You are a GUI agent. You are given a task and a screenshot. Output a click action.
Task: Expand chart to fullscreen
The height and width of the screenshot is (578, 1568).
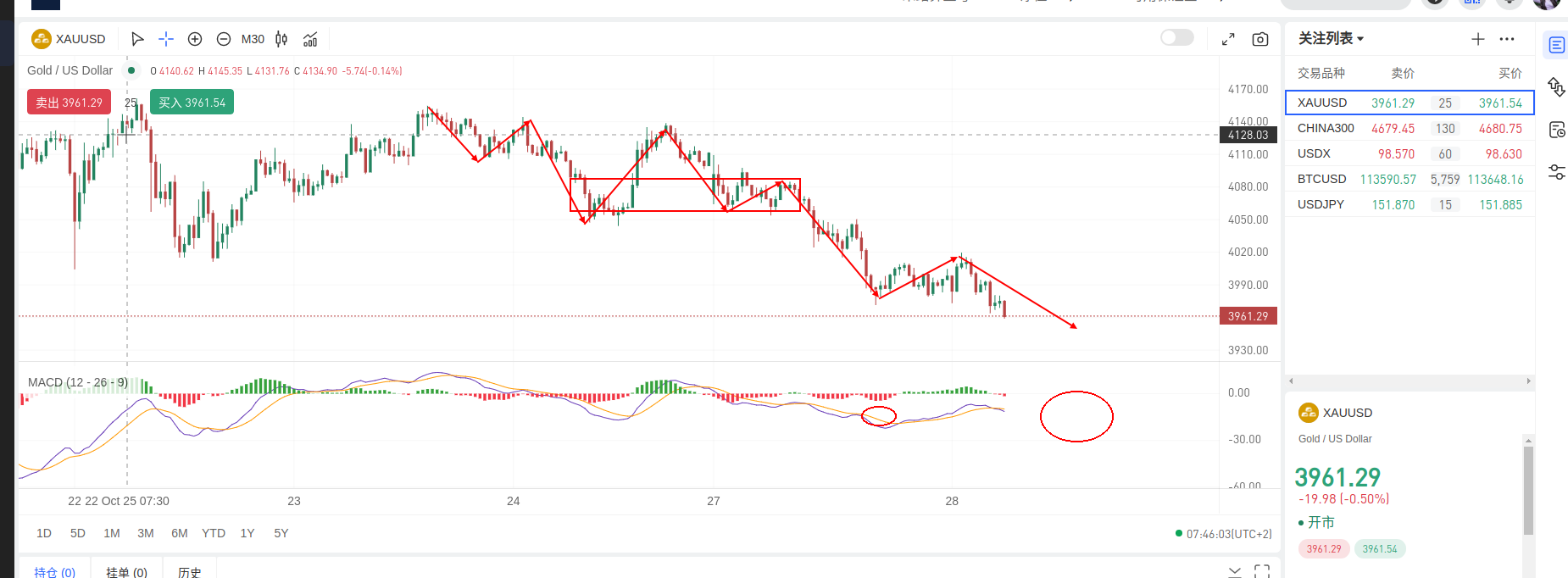(x=1228, y=39)
